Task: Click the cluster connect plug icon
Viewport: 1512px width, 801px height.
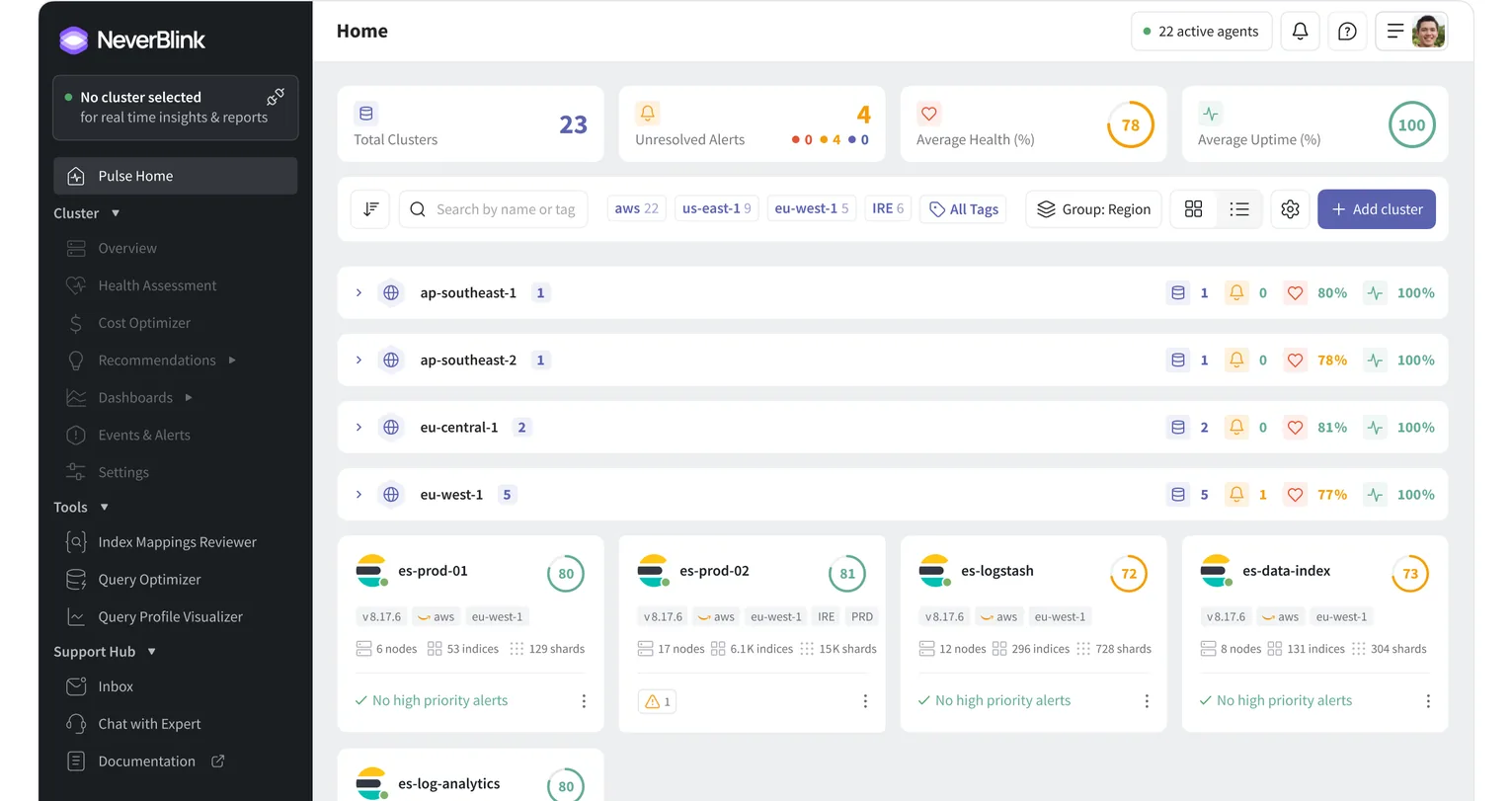Action: (x=276, y=97)
